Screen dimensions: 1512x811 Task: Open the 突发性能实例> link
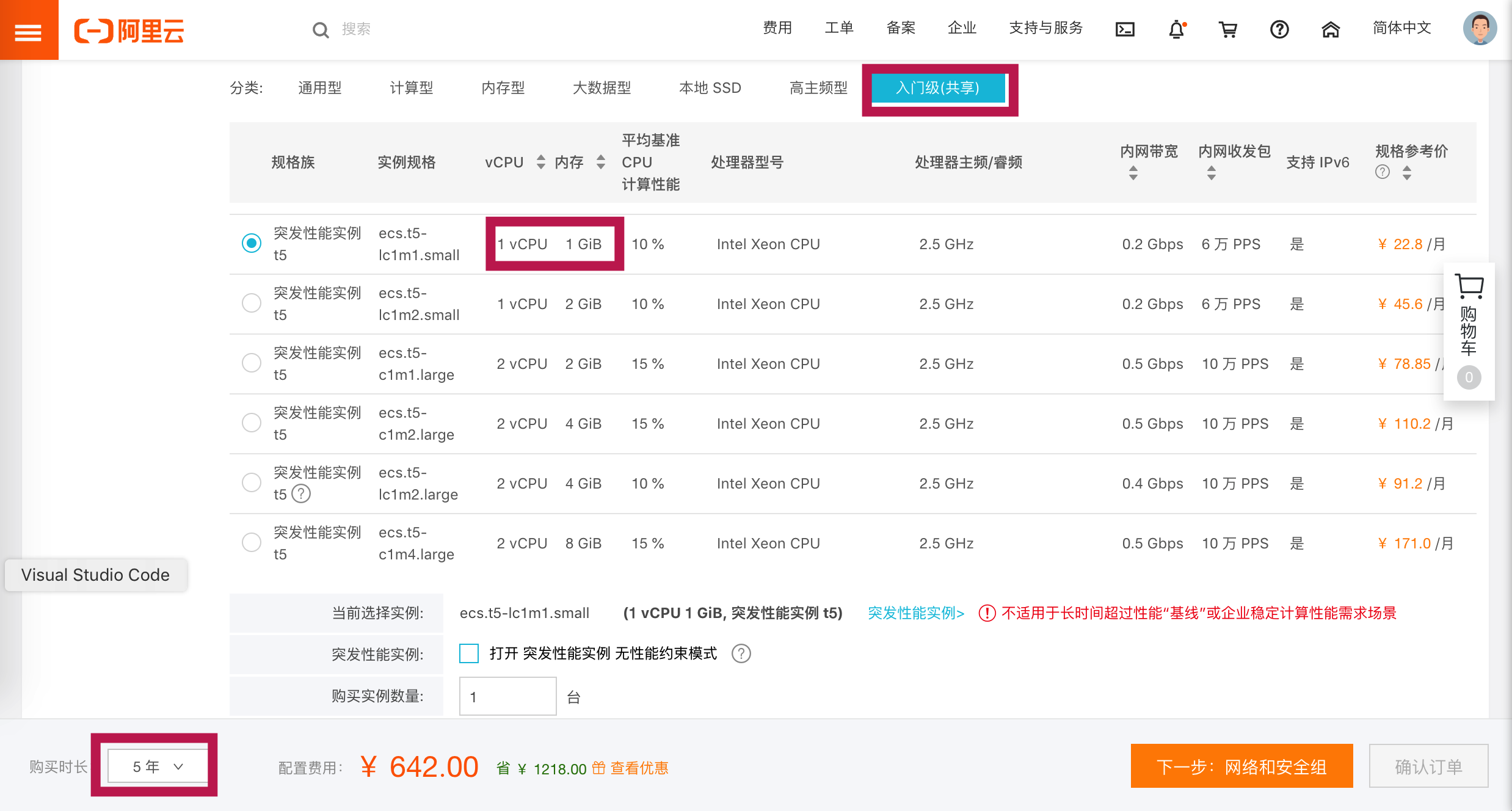pos(915,613)
